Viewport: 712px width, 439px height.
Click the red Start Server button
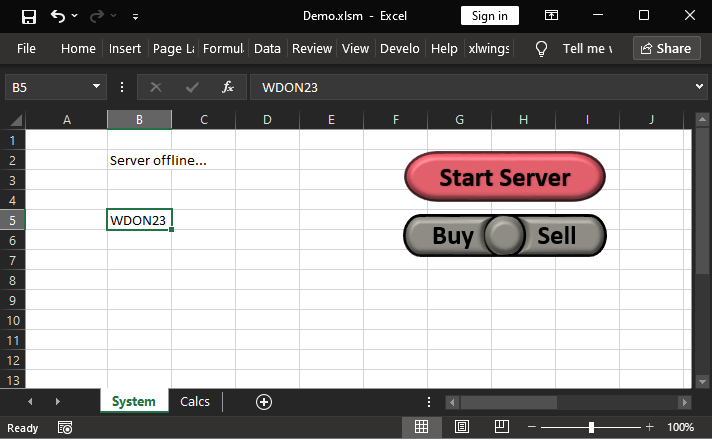click(x=504, y=177)
